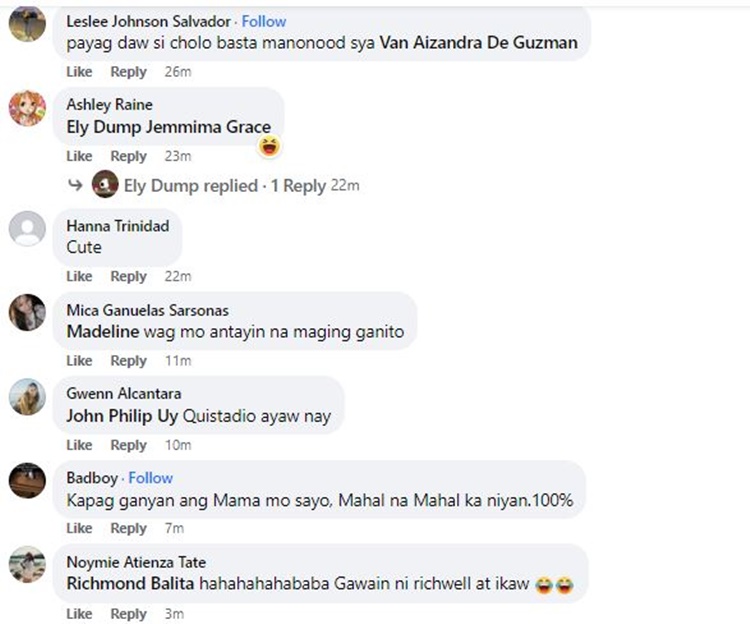This screenshot has width=750, height=624.
Task: Open tagged profile Van Aizandra De Guzman
Action: 479,43
